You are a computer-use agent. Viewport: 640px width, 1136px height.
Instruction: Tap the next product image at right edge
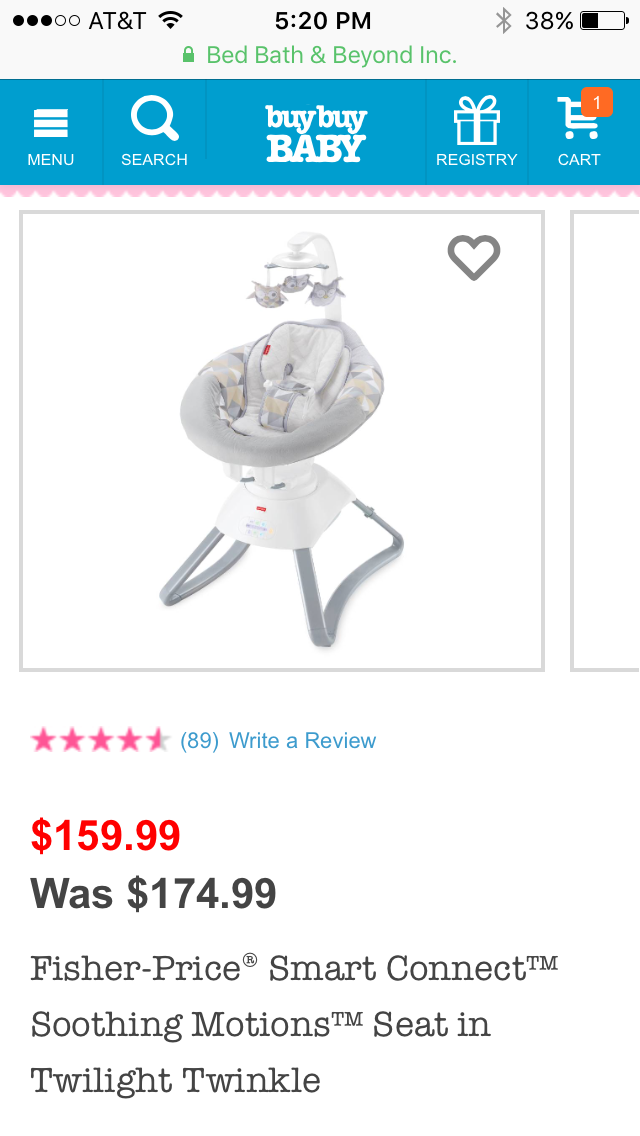pyautogui.click(x=605, y=440)
